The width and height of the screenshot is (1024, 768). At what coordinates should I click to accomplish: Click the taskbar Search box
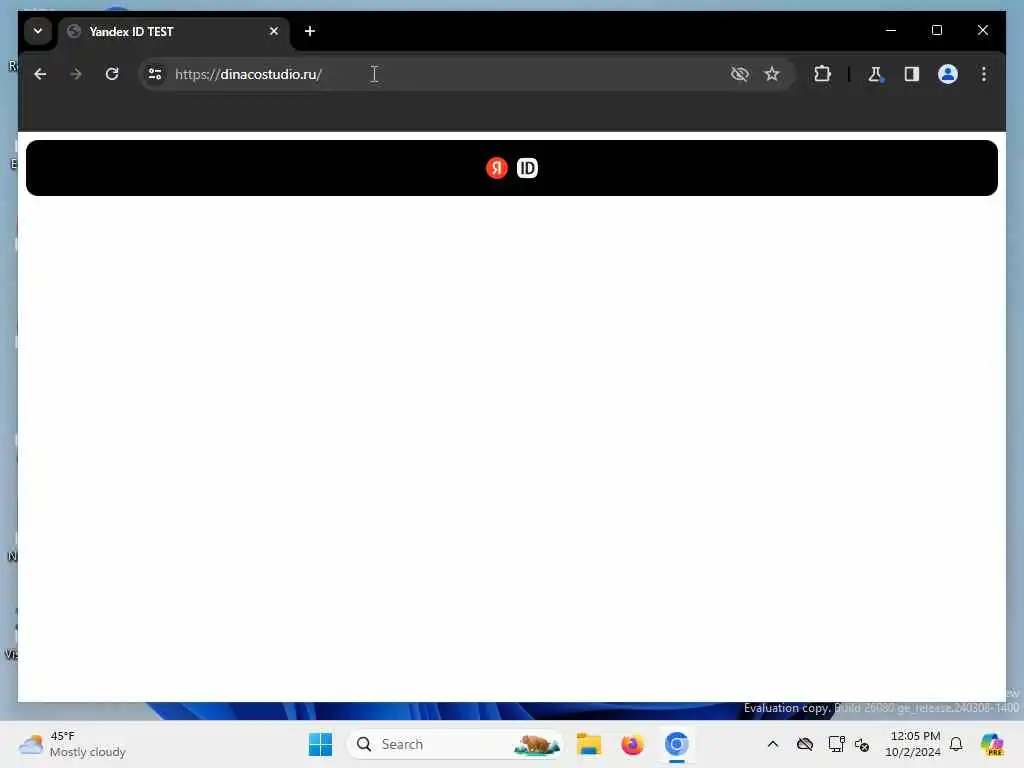(x=455, y=744)
